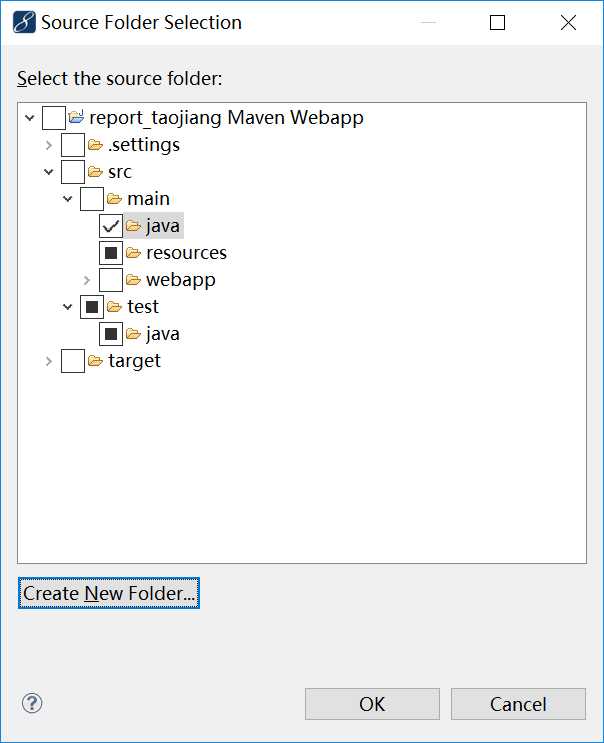604x743 pixels.
Task: Toggle the resources folder checkbox
Action: [110, 253]
